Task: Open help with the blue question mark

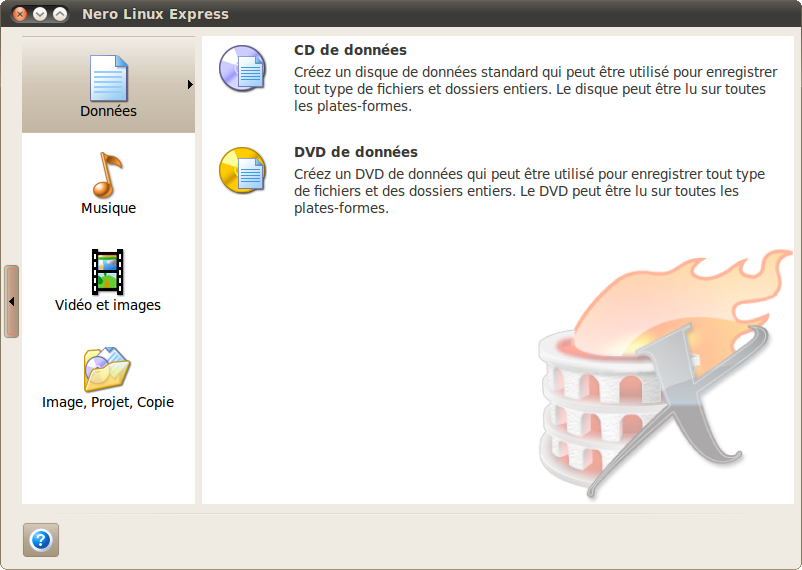Action: pyautogui.click(x=41, y=540)
